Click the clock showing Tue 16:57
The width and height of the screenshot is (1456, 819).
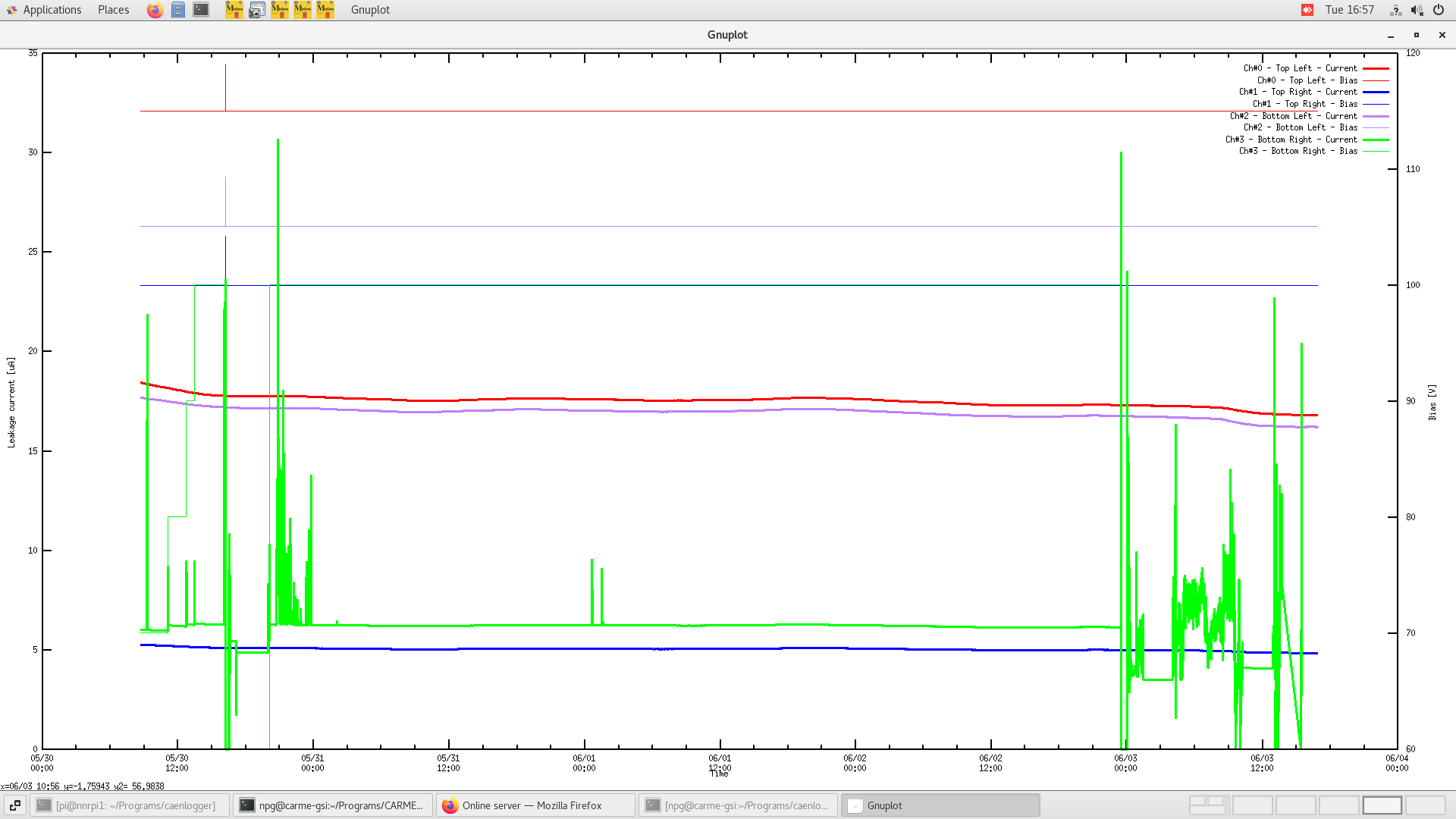click(x=1351, y=10)
